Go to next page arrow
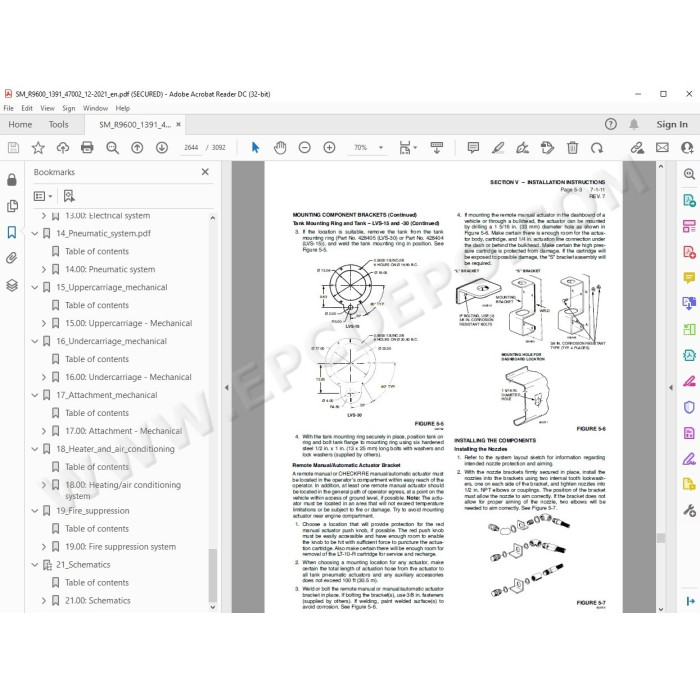 [x=162, y=147]
